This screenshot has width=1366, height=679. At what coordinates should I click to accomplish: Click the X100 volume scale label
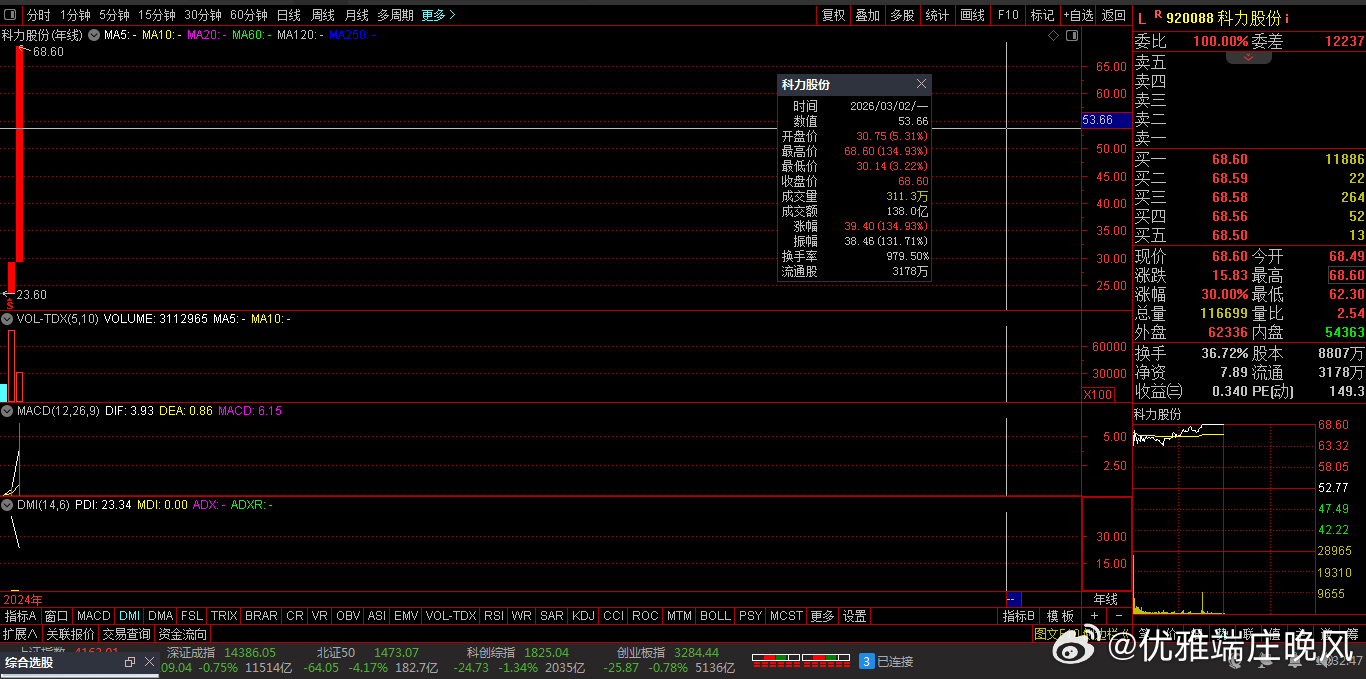1098,395
